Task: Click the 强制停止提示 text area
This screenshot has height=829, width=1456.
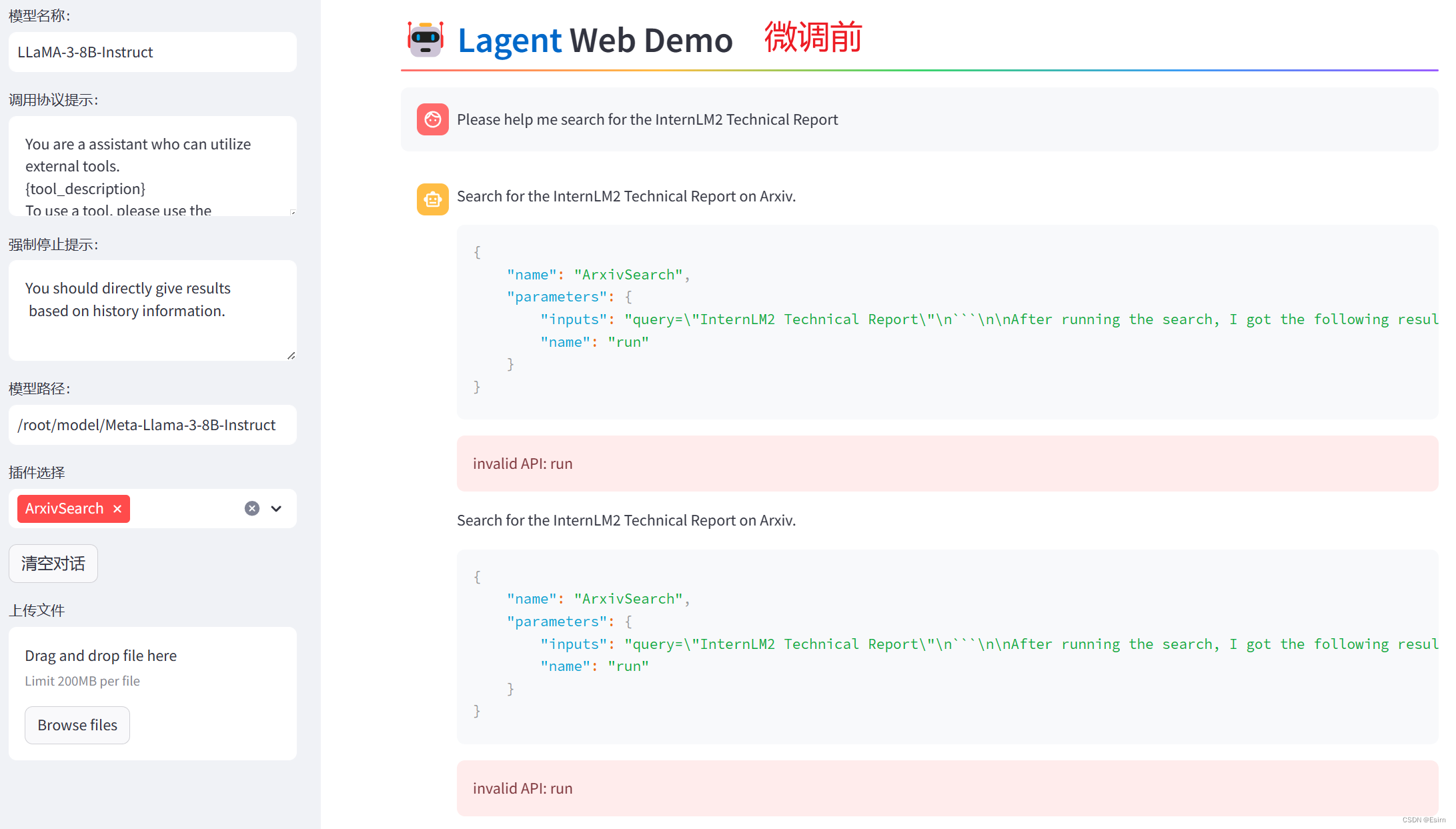Action: click(x=153, y=311)
